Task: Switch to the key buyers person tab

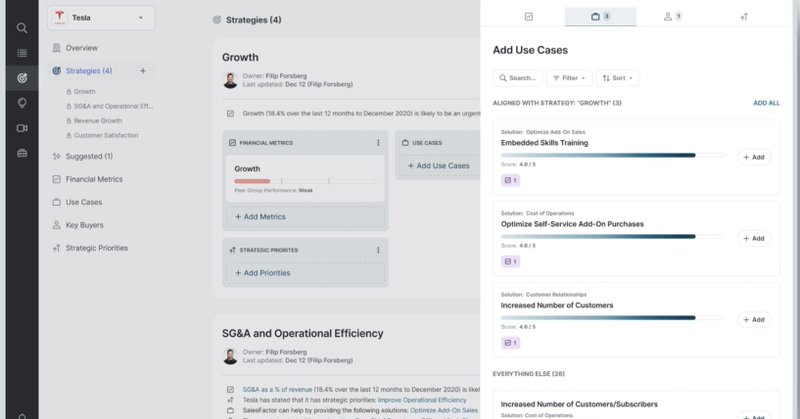Action: click(672, 17)
